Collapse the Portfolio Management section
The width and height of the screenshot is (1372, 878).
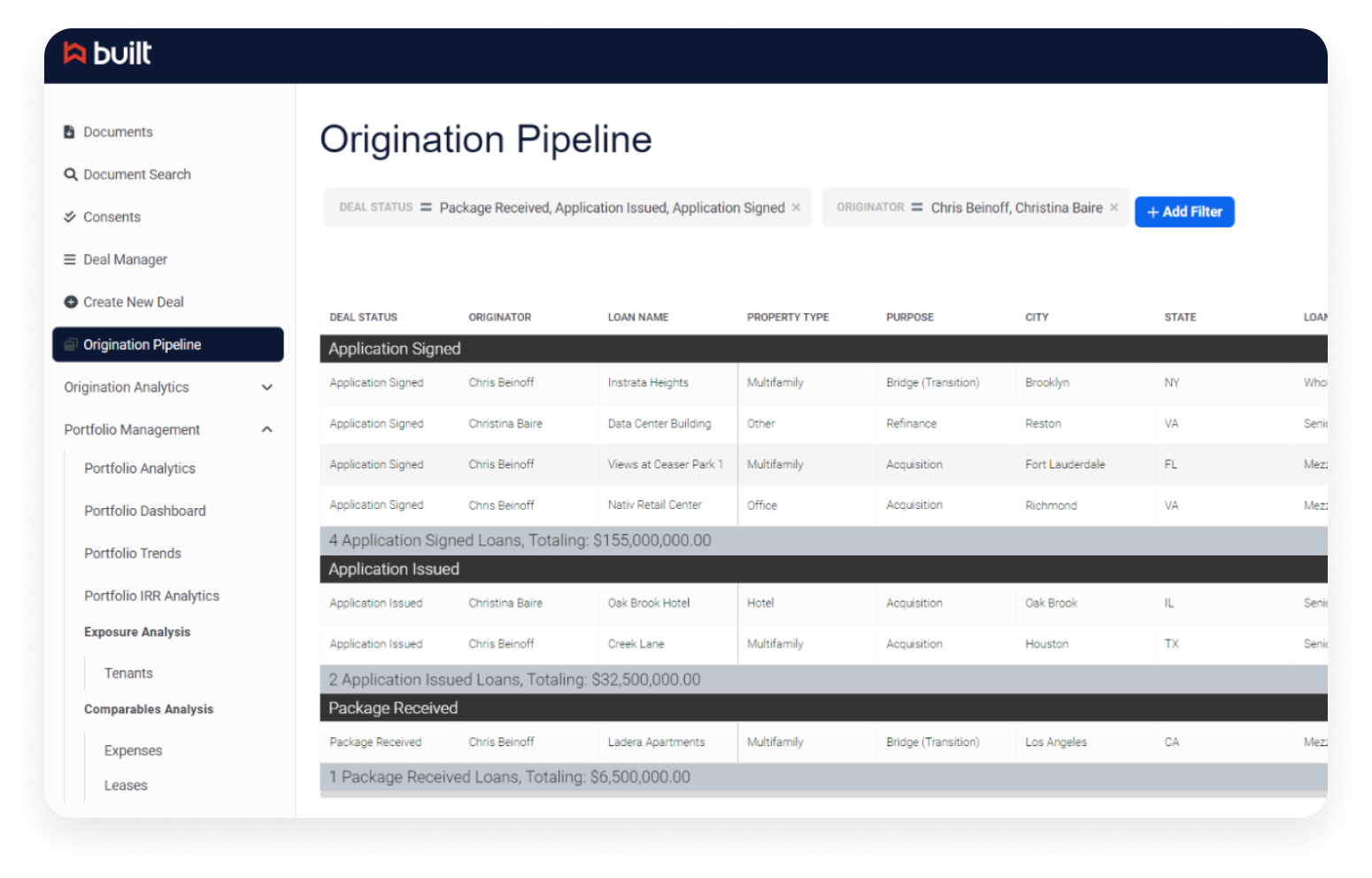pyautogui.click(x=266, y=429)
